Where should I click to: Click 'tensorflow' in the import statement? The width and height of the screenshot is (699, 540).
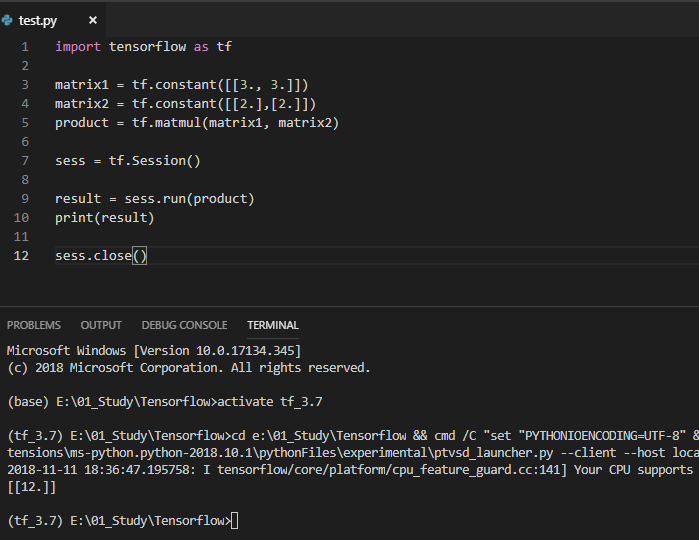(x=148, y=47)
